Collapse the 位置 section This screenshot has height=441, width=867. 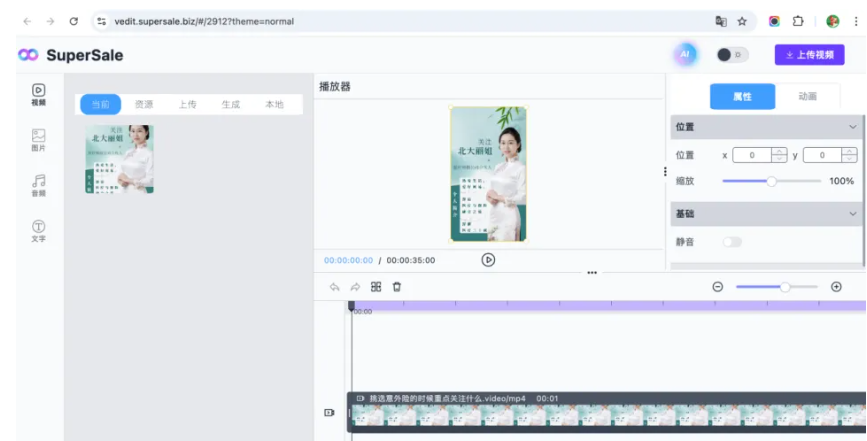(852, 127)
